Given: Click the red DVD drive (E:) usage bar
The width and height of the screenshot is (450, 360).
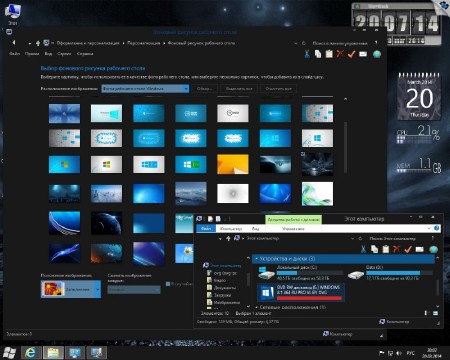Looking at the screenshot, I should pos(309,298).
